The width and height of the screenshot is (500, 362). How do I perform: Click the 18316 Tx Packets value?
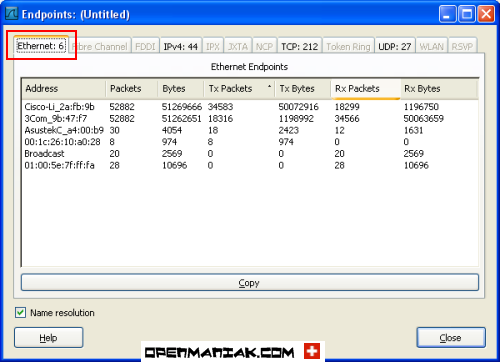220,118
